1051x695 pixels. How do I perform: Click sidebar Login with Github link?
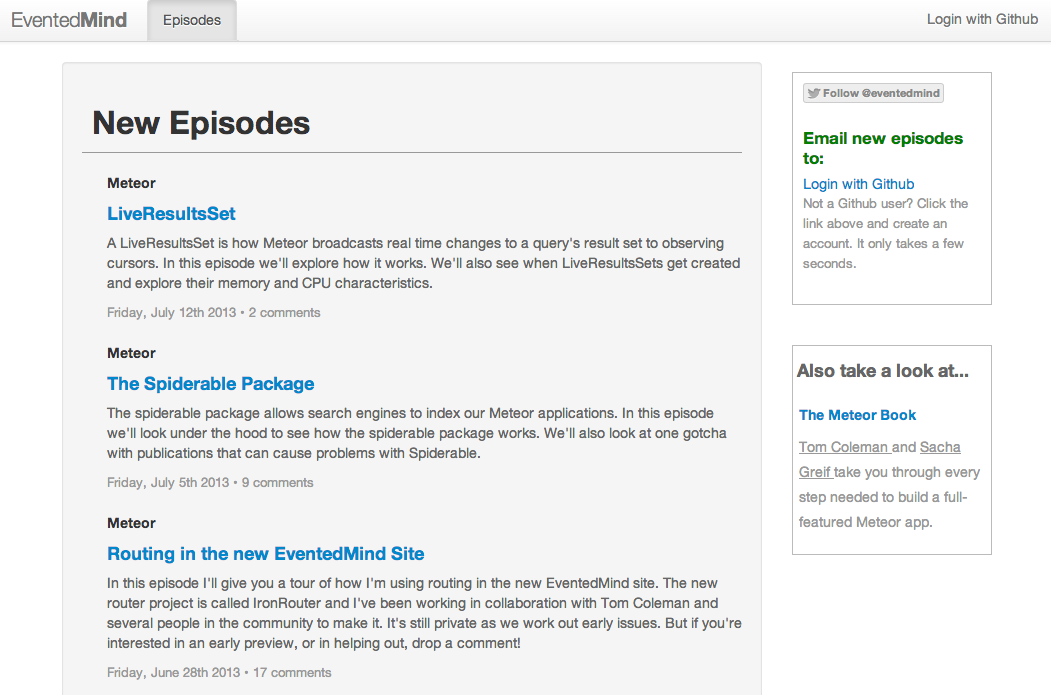[858, 184]
